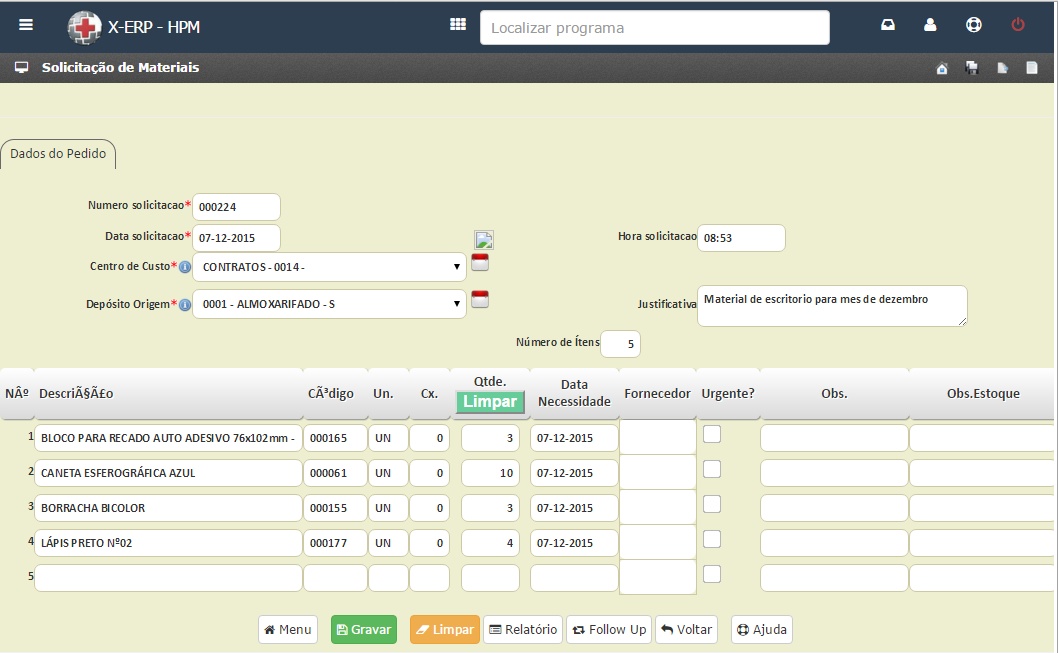The height and width of the screenshot is (653, 1058).
Task: Click the Obs.Estoque column header
Action: tap(983, 393)
